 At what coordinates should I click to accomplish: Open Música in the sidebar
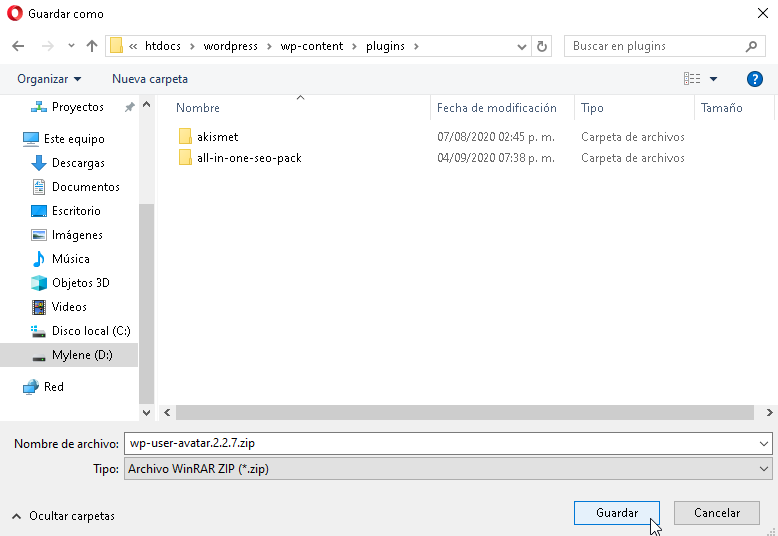[x=61, y=259]
